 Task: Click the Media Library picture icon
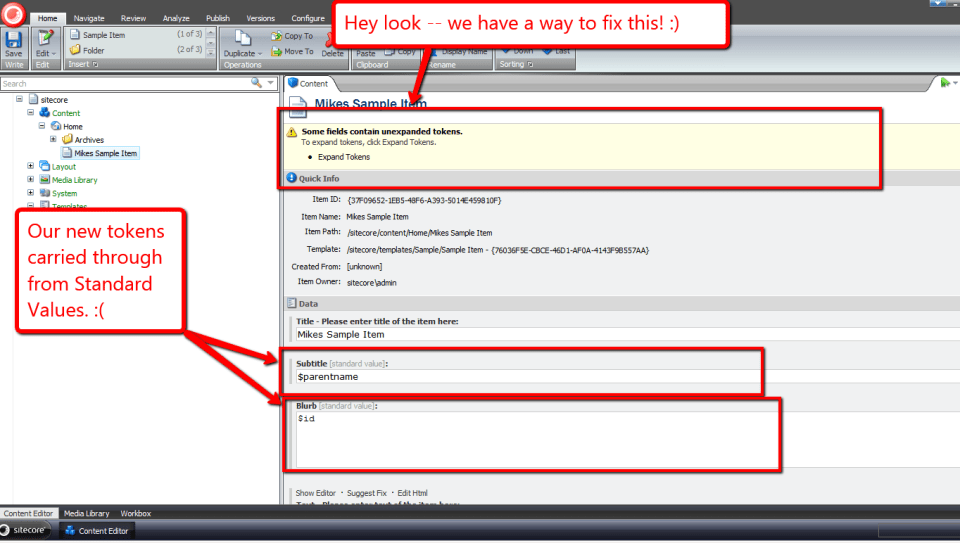click(44, 180)
